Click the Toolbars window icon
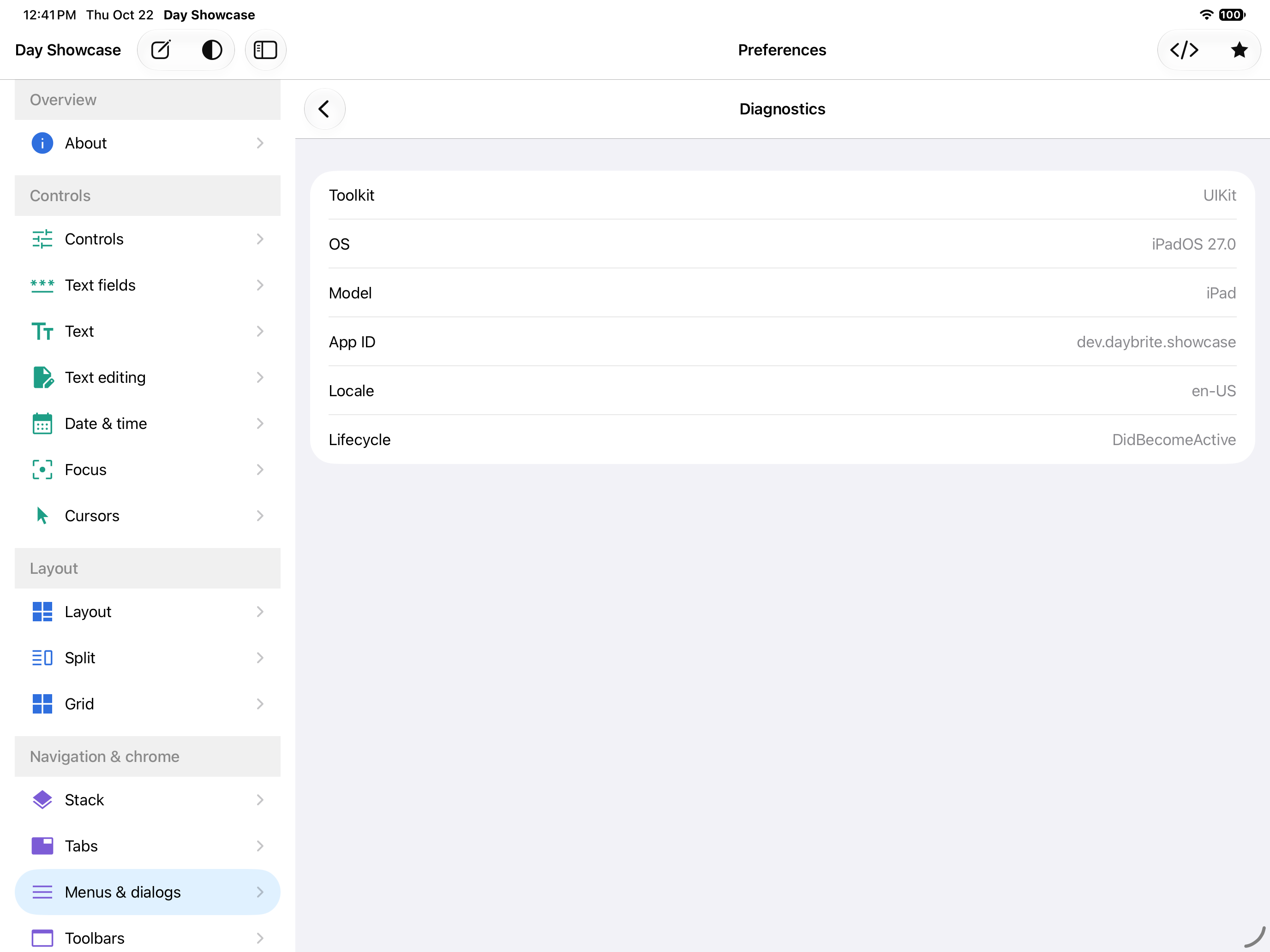 point(42,938)
